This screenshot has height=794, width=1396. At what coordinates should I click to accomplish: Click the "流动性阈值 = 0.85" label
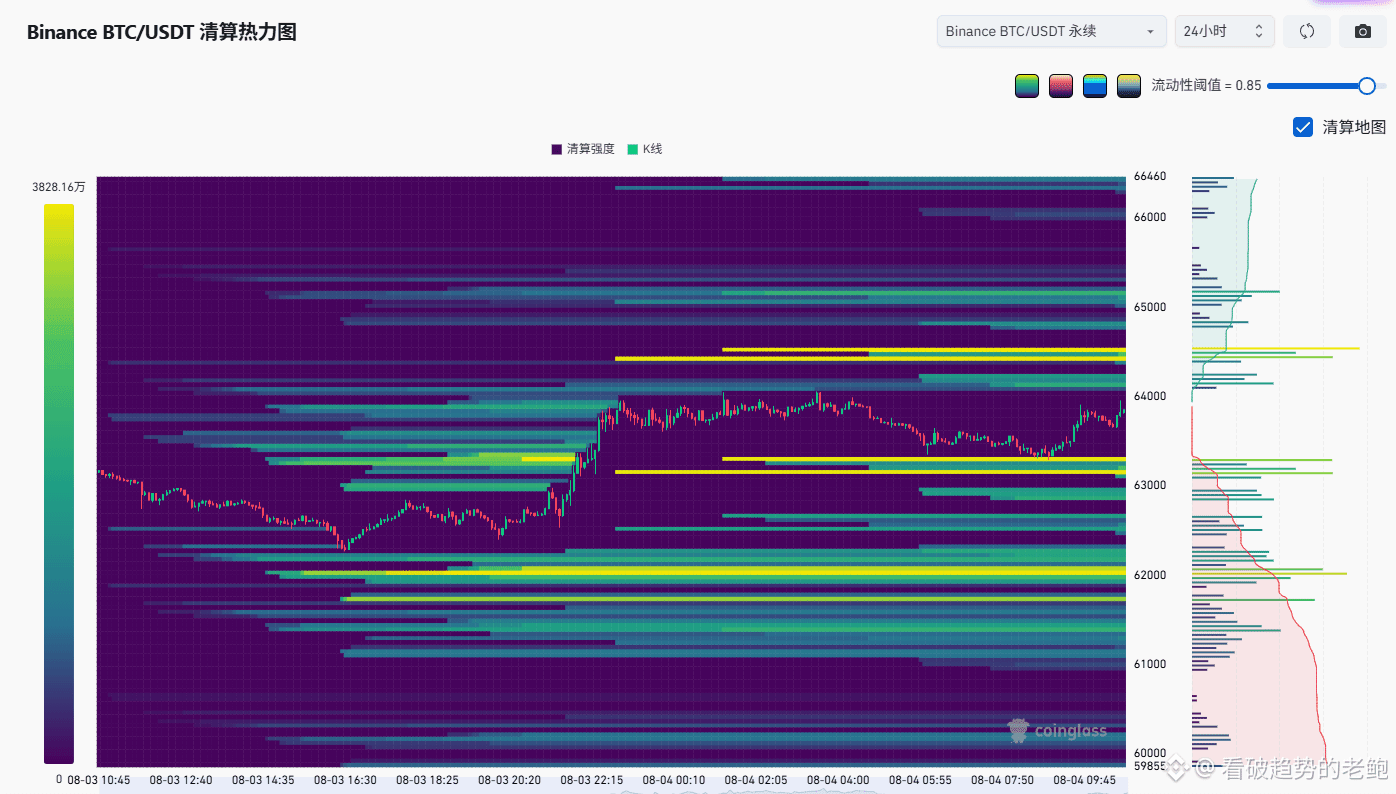(1207, 86)
